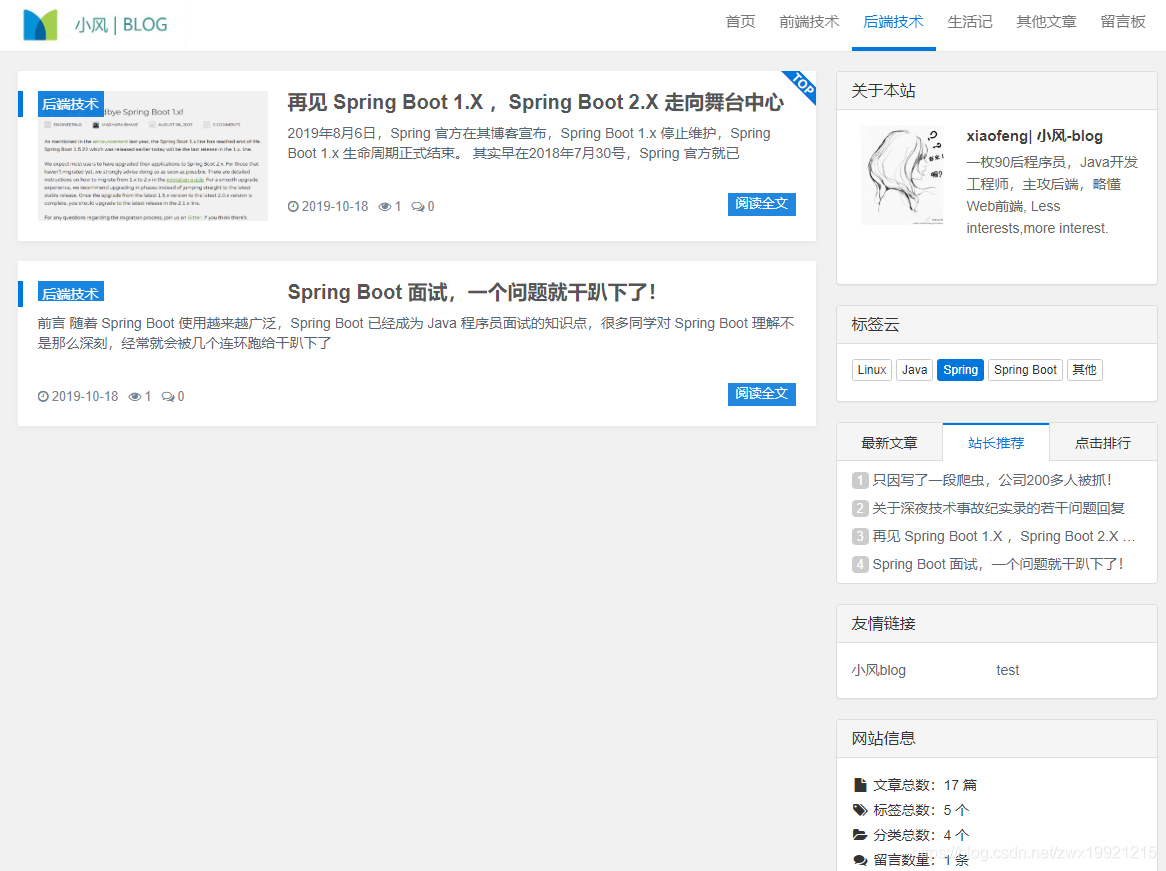Open the 小风blog friend link
Screen dimensions: 1166x871
[x=878, y=670]
